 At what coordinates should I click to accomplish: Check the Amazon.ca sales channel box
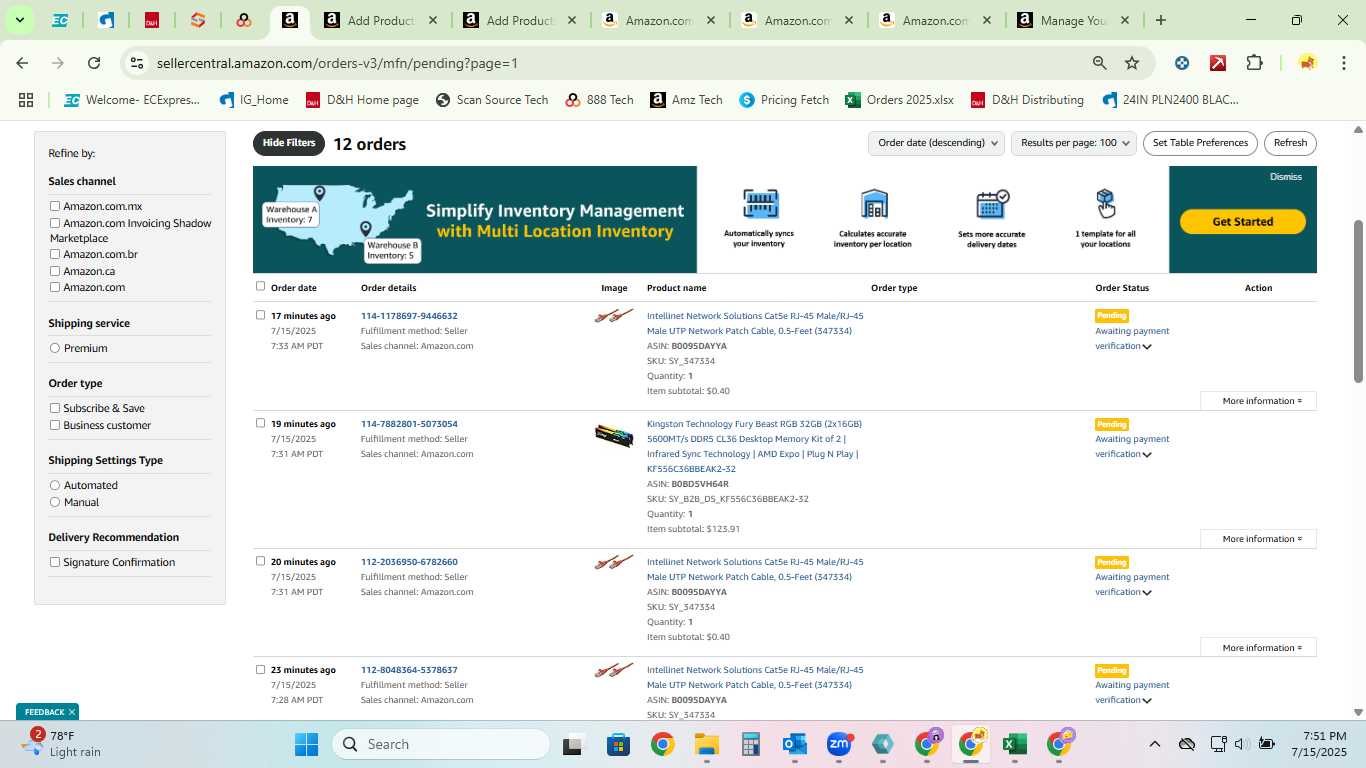click(x=55, y=271)
